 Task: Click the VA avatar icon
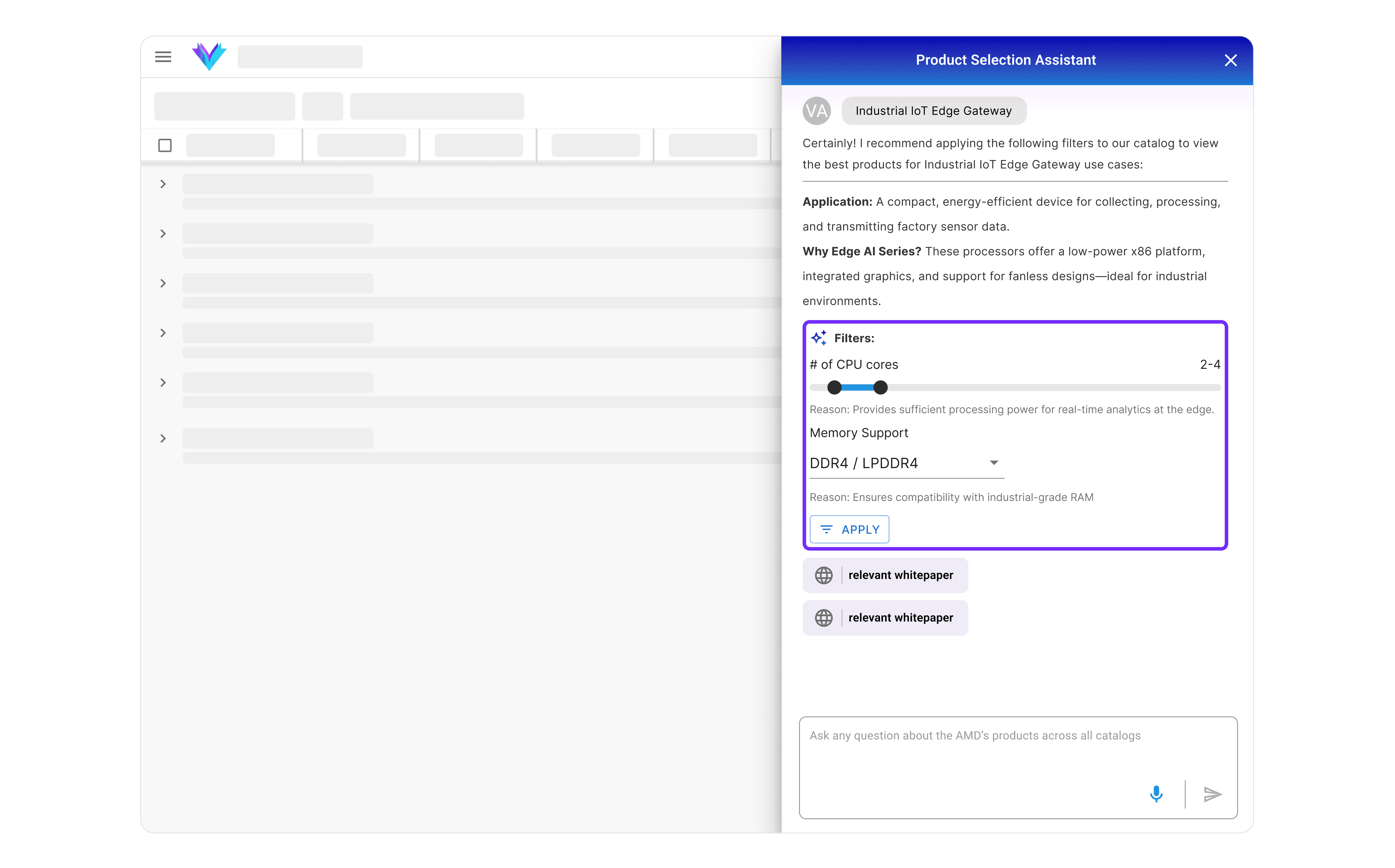[x=816, y=111]
